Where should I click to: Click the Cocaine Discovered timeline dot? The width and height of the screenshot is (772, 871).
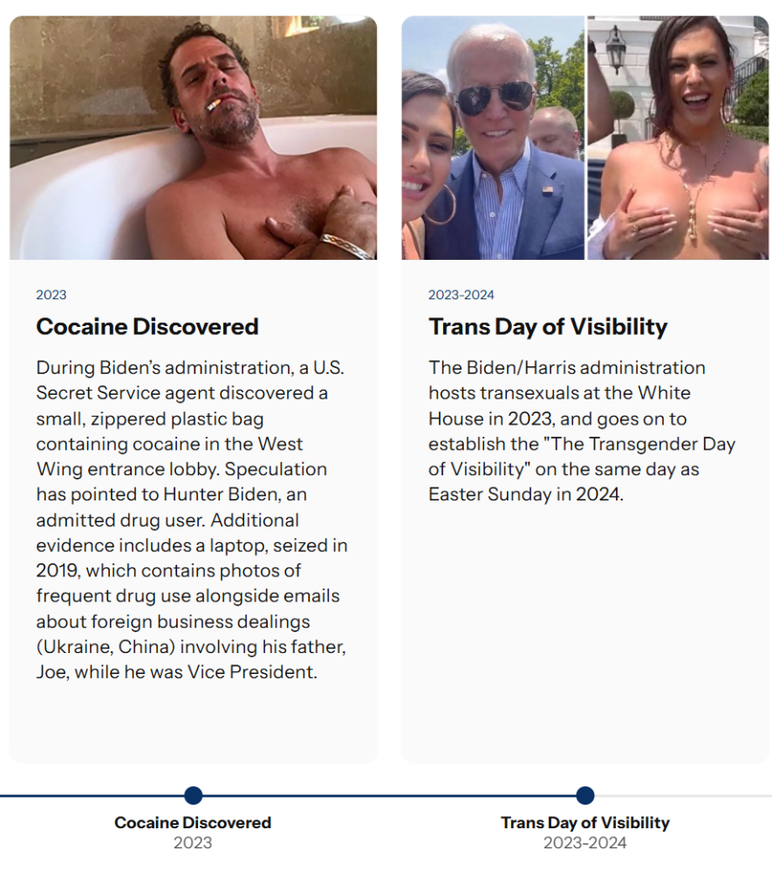click(191, 796)
